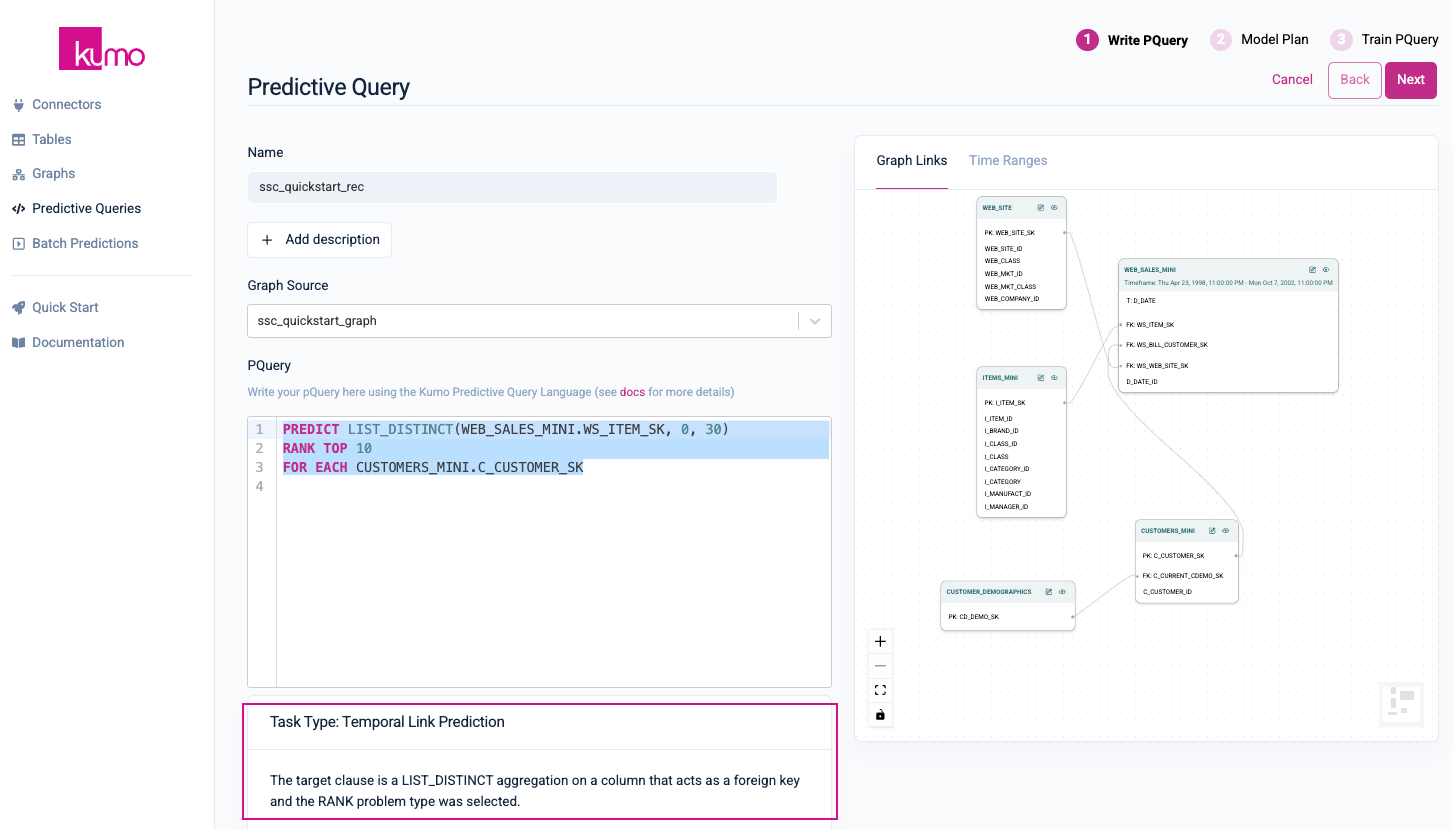The width and height of the screenshot is (1453, 830).
Task: Toggle visibility eye on CUSTOMER_DEMOGRAPHICS node
Action: pyautogui.click(x=1062, y=592)
